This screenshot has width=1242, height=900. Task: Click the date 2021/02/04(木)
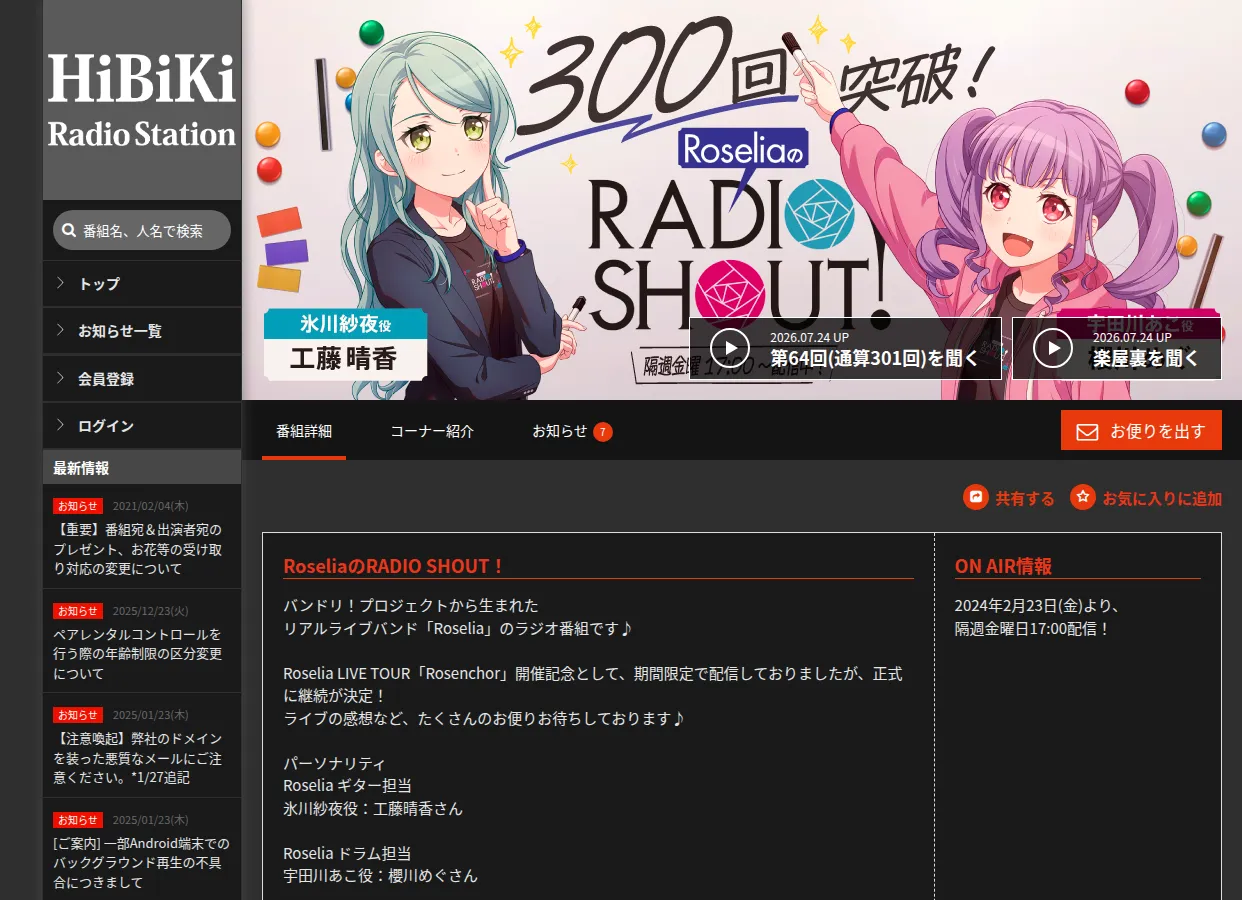coord(150,506)
